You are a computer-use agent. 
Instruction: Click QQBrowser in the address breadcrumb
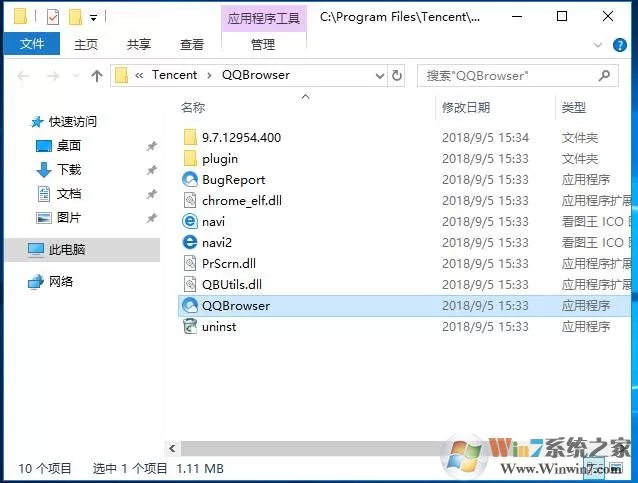point(256,75)
